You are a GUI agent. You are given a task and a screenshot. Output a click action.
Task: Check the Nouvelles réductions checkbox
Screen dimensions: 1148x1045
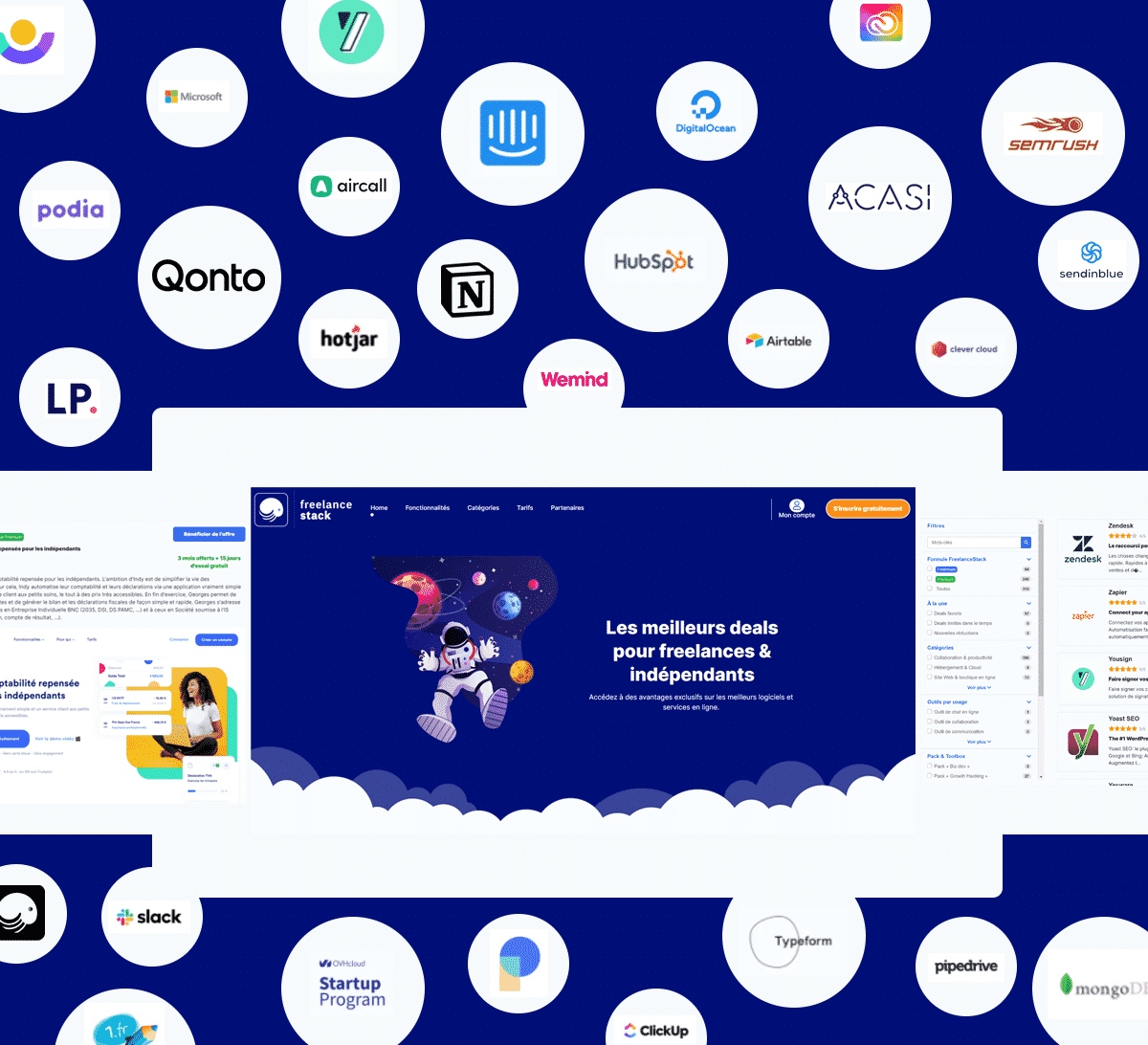pyautogui.click(x=929, y=633)
